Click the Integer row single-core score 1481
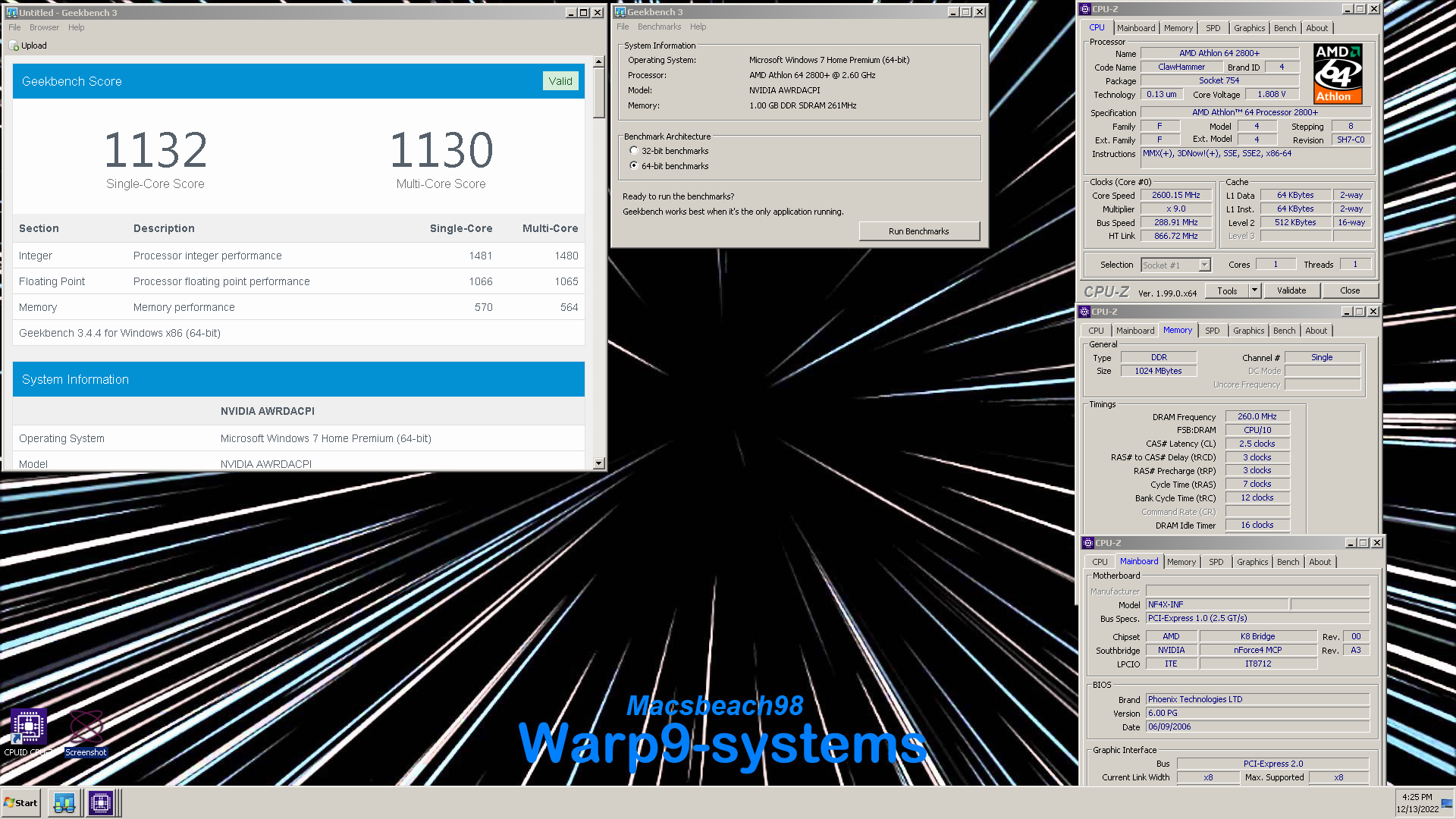 click(480, 256)
